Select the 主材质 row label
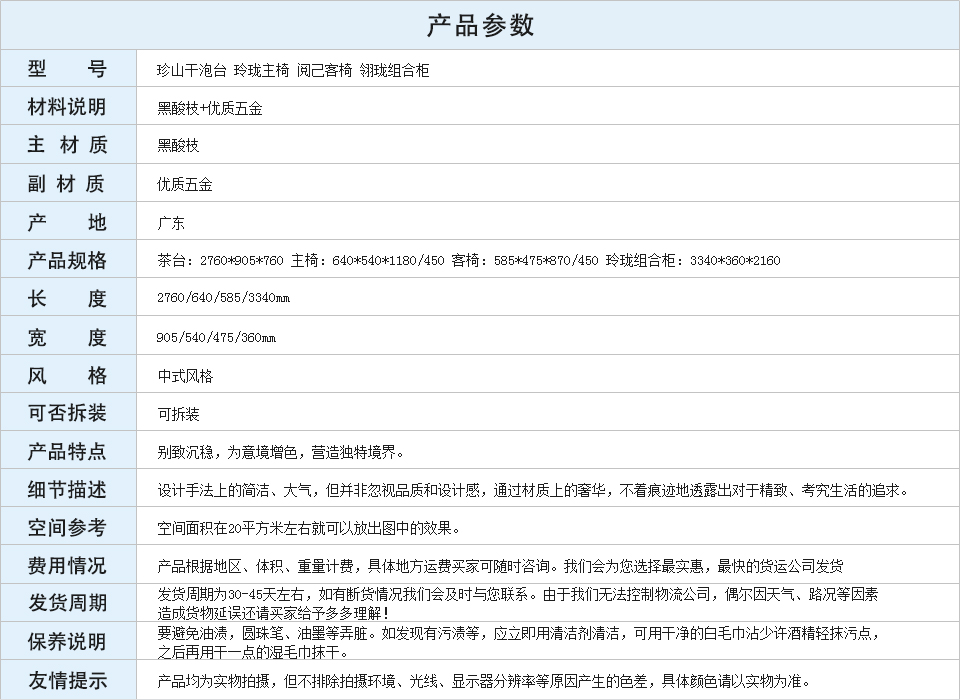Viewport: 960px width, 700px height. (67, 145)
